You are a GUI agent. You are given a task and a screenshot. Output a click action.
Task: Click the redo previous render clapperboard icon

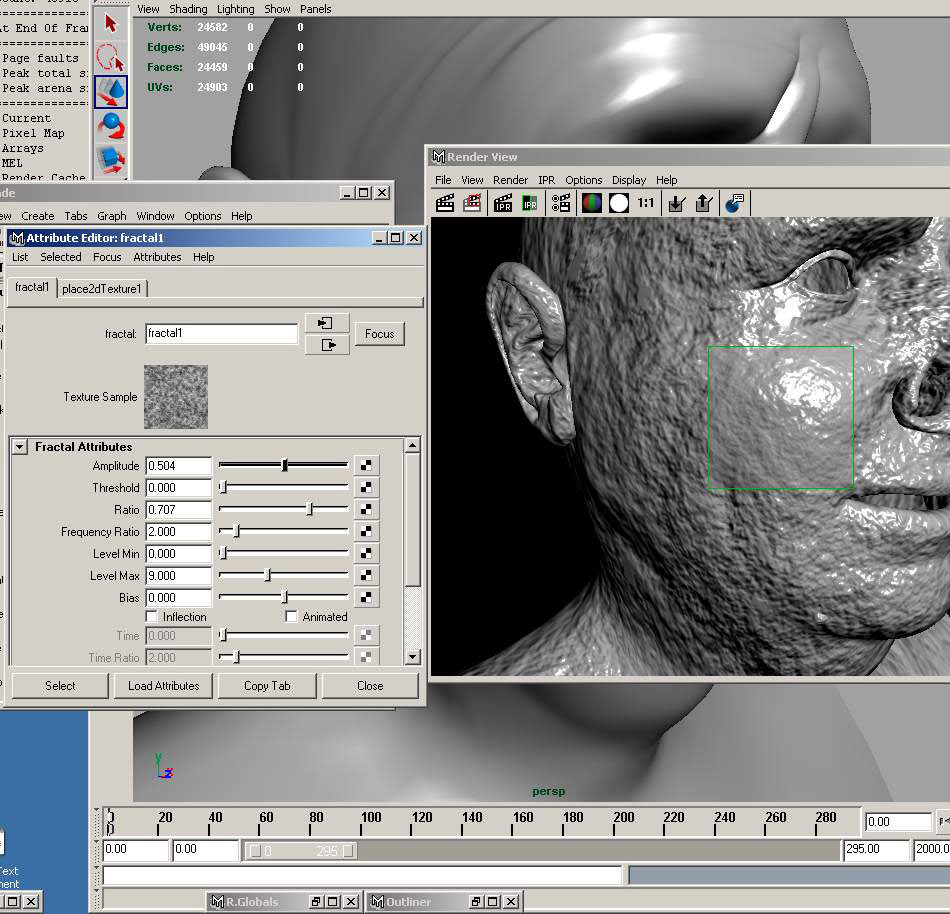point(445,203)
